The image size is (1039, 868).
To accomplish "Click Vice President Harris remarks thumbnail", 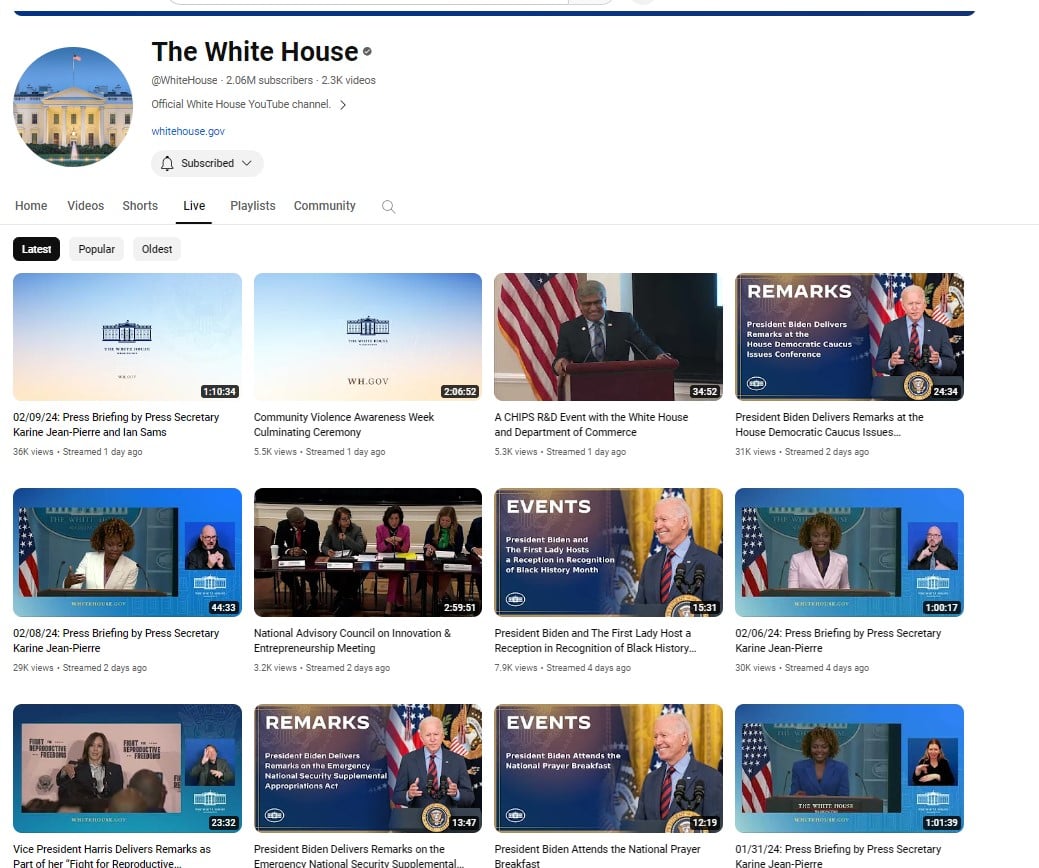I will tap(127, 768).
